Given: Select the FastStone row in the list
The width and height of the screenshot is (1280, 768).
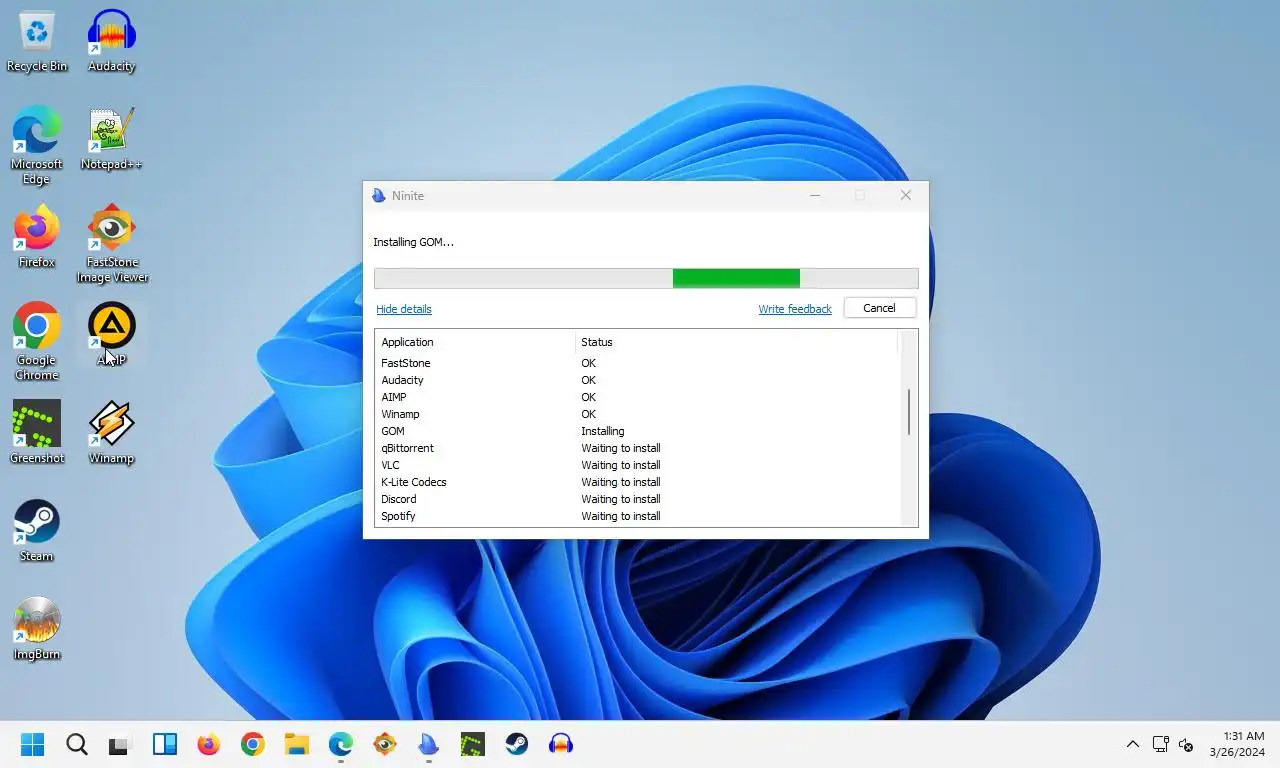Looking at the screenshot, I should click(x=637, y=363).
